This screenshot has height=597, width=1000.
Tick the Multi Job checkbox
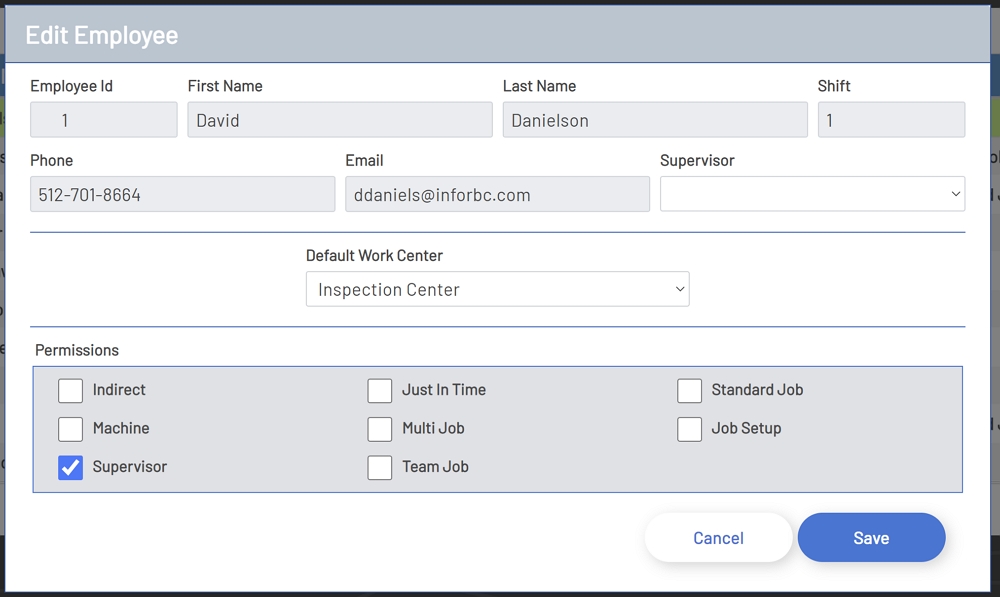380,429
